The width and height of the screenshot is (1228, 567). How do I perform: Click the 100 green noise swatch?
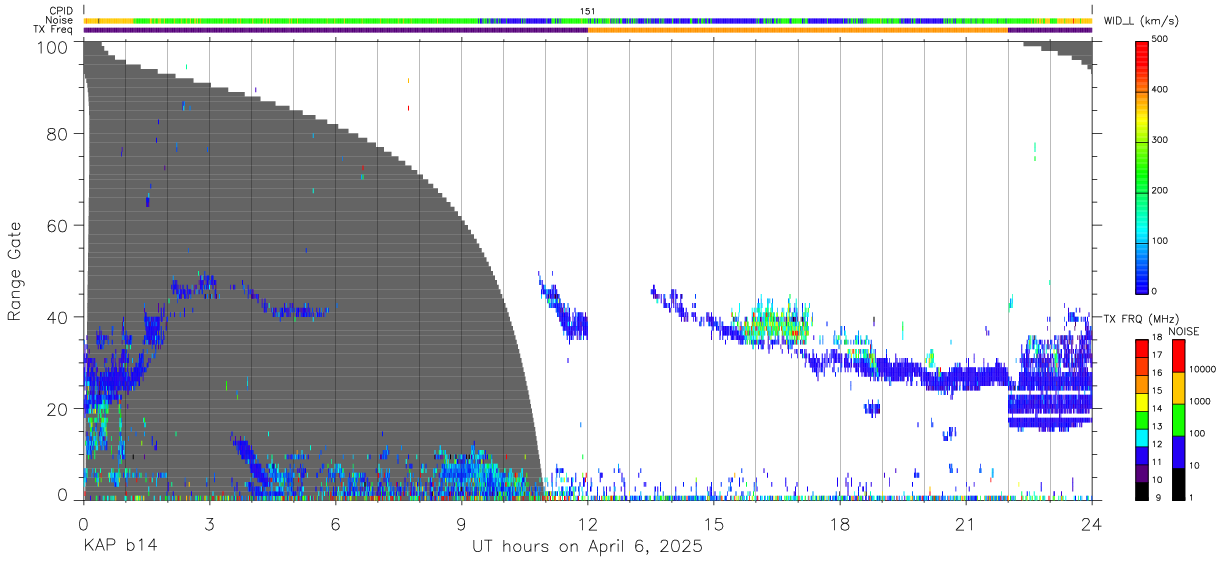(x=1178, y=419)
